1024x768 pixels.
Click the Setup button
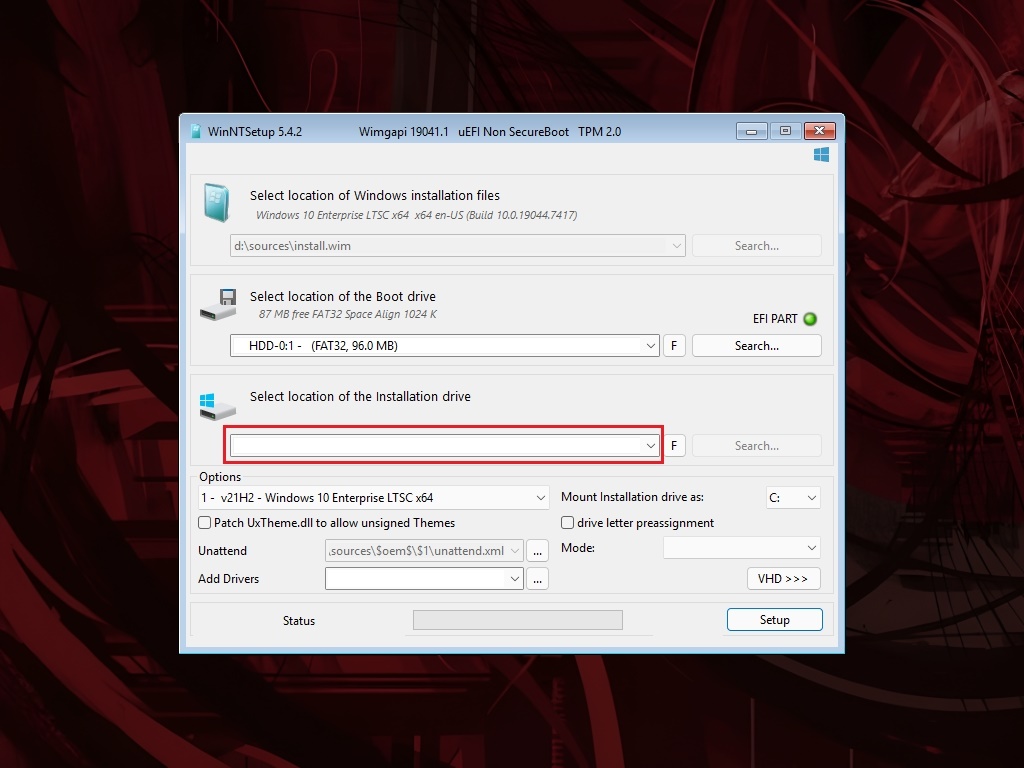[775, 620]
